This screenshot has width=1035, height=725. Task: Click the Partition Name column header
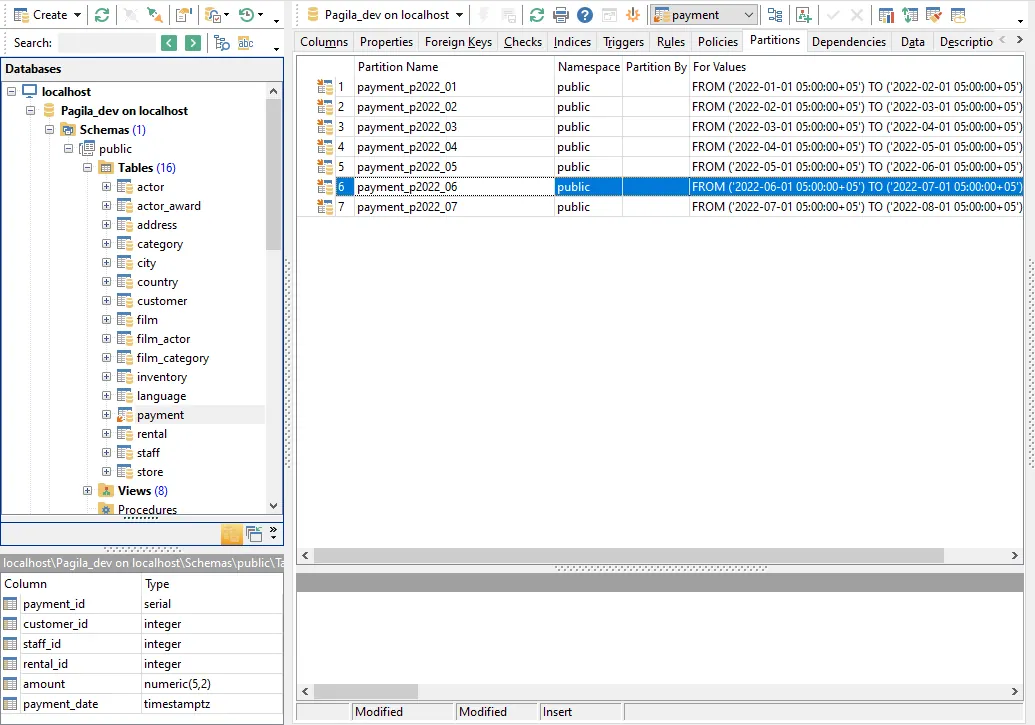point(454,67)
